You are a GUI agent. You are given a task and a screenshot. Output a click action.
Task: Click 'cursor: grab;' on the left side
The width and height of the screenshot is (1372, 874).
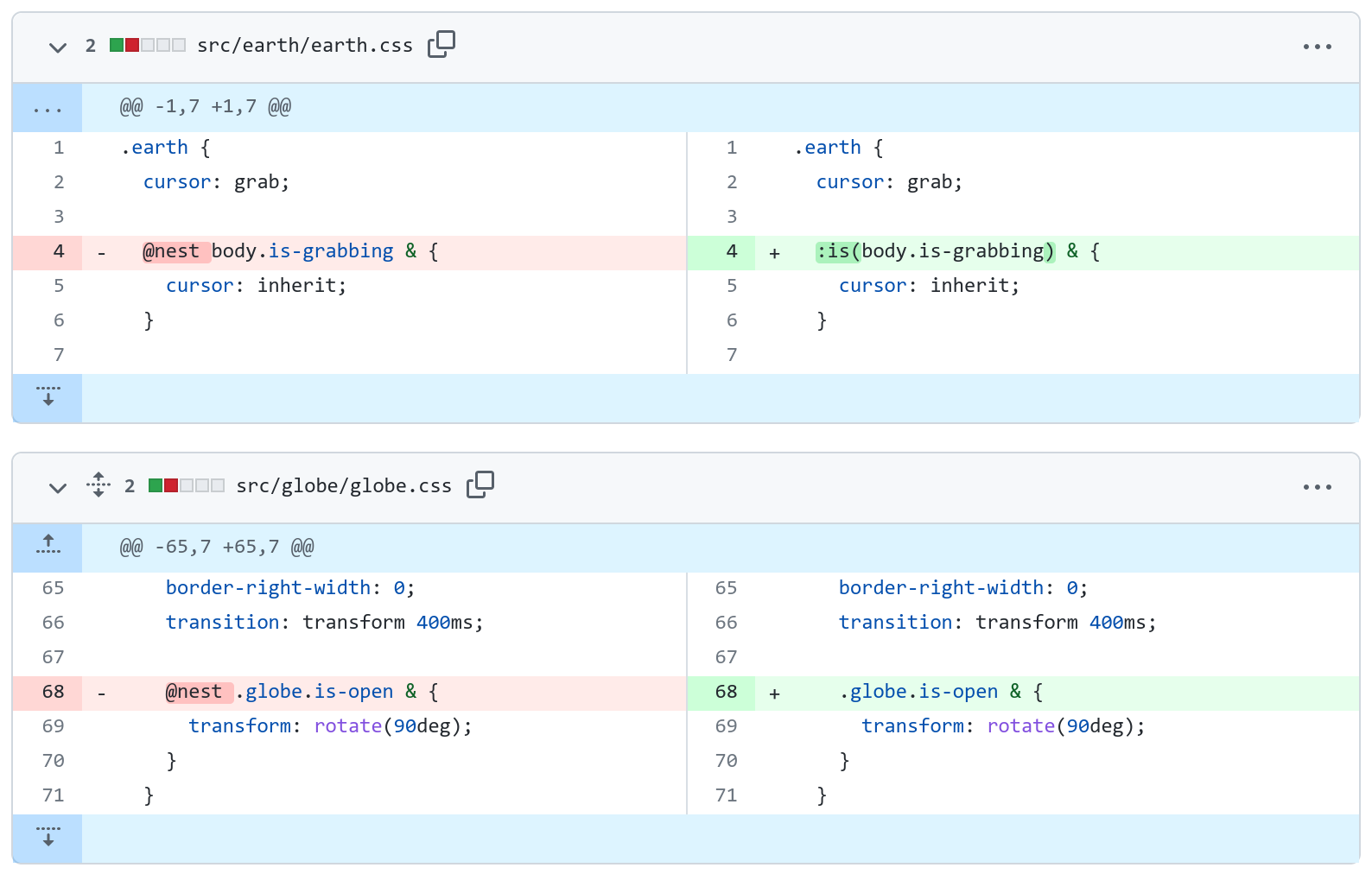(x=216, y=183)
